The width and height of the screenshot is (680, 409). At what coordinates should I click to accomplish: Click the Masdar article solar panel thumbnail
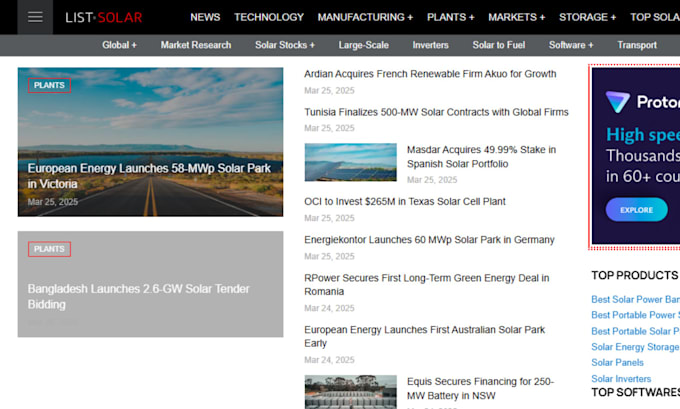point(350,162)
